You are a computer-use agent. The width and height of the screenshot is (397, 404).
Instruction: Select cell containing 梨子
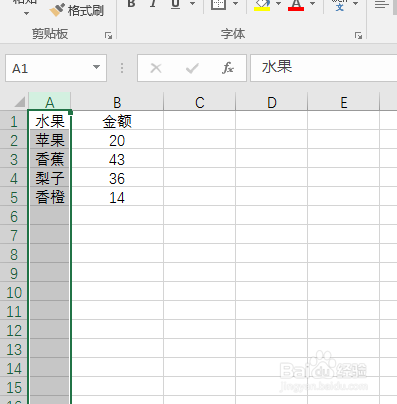coord(50,178)
